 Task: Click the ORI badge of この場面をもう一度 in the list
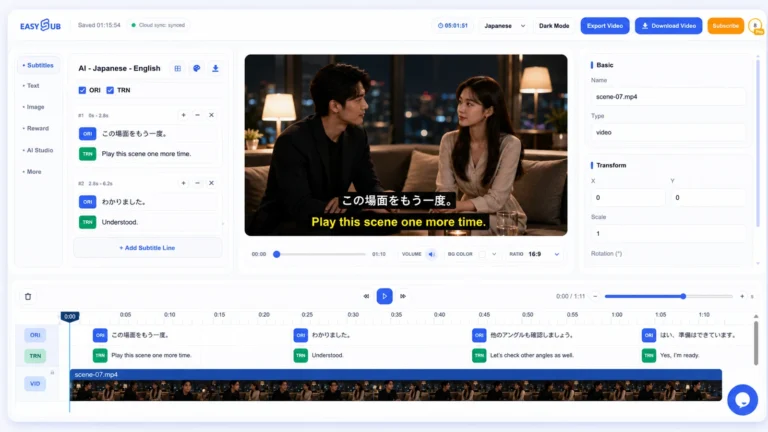tap(88, 134)
